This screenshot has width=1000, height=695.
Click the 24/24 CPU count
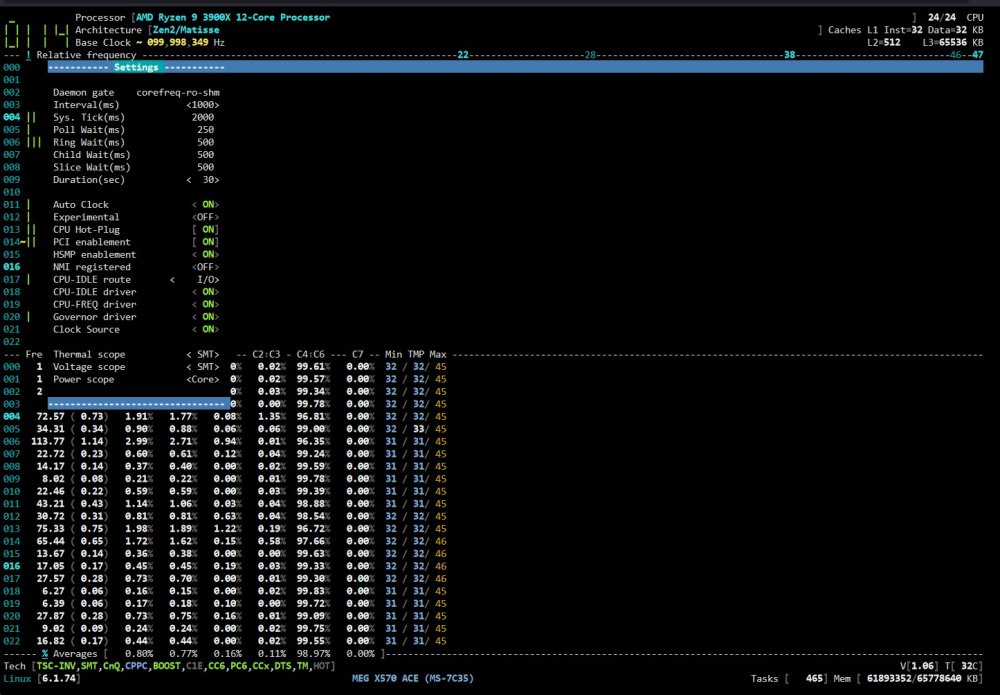942,17
